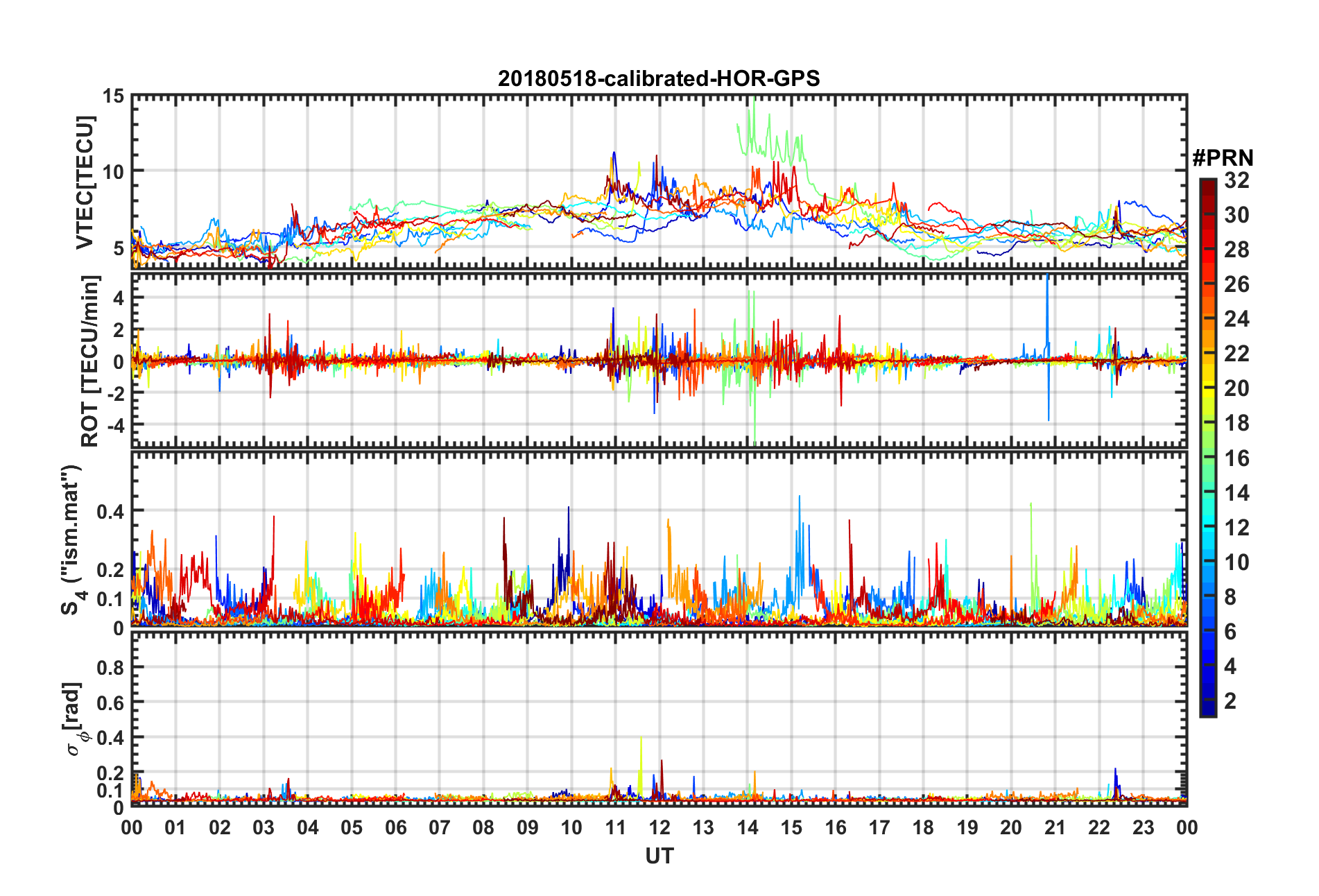Click the UT axis tick label 17
Screen dimensions: 1319x896
click(x=879, y=827)
